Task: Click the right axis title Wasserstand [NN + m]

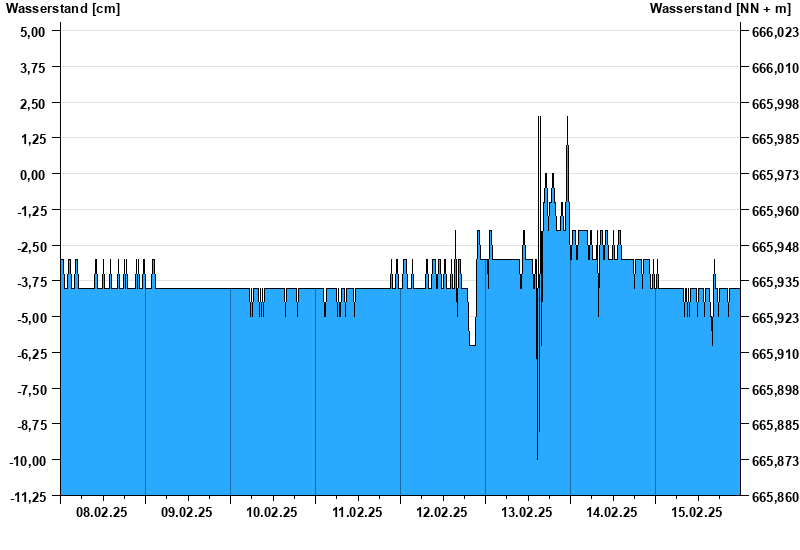Action: (x=720, y=8)
